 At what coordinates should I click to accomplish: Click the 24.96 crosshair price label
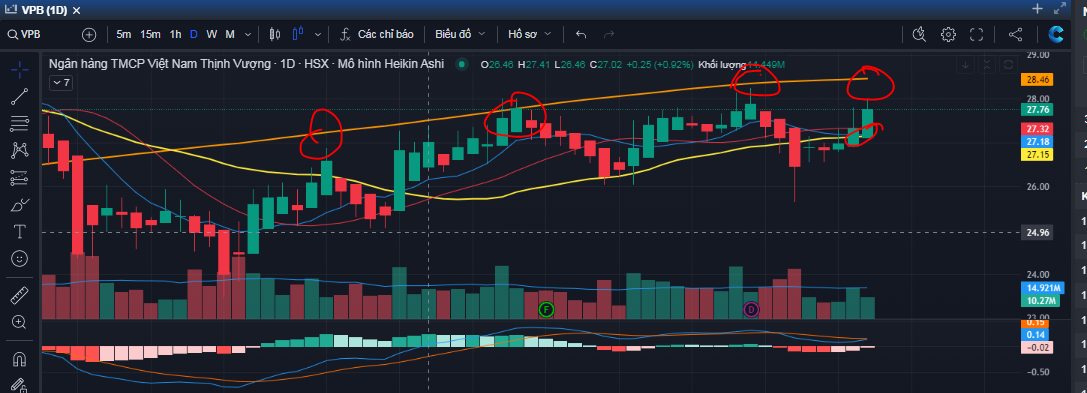(x=1038, y=233)
